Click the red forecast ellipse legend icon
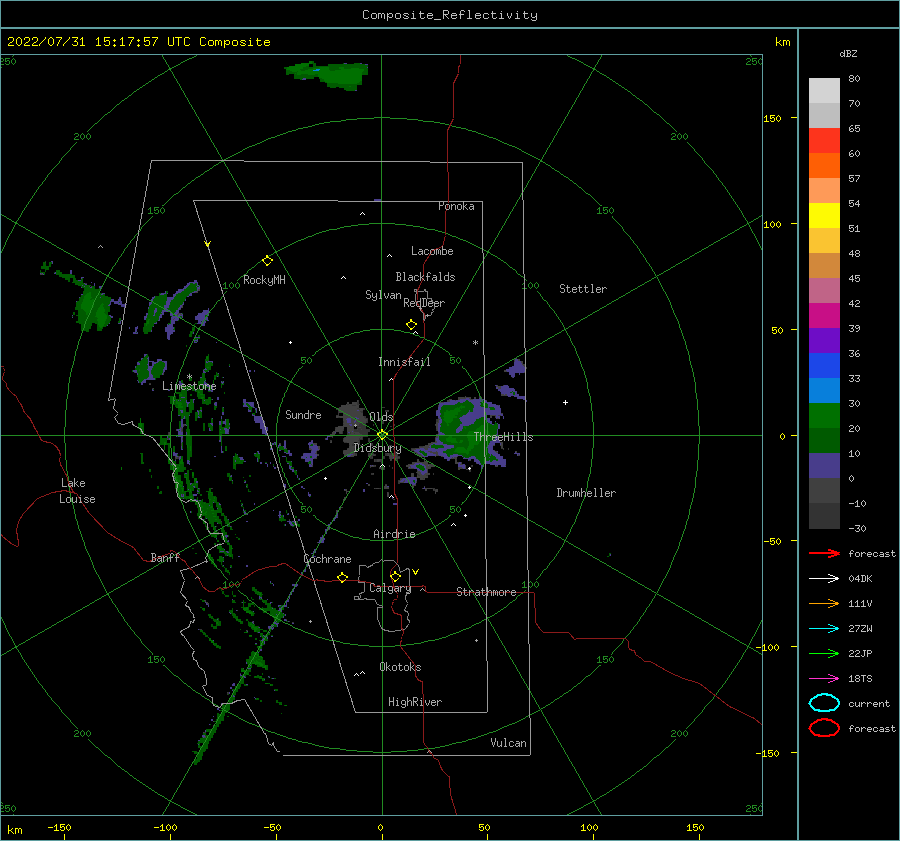The height and width of the screenshot is (841, 900). [824, 728]
